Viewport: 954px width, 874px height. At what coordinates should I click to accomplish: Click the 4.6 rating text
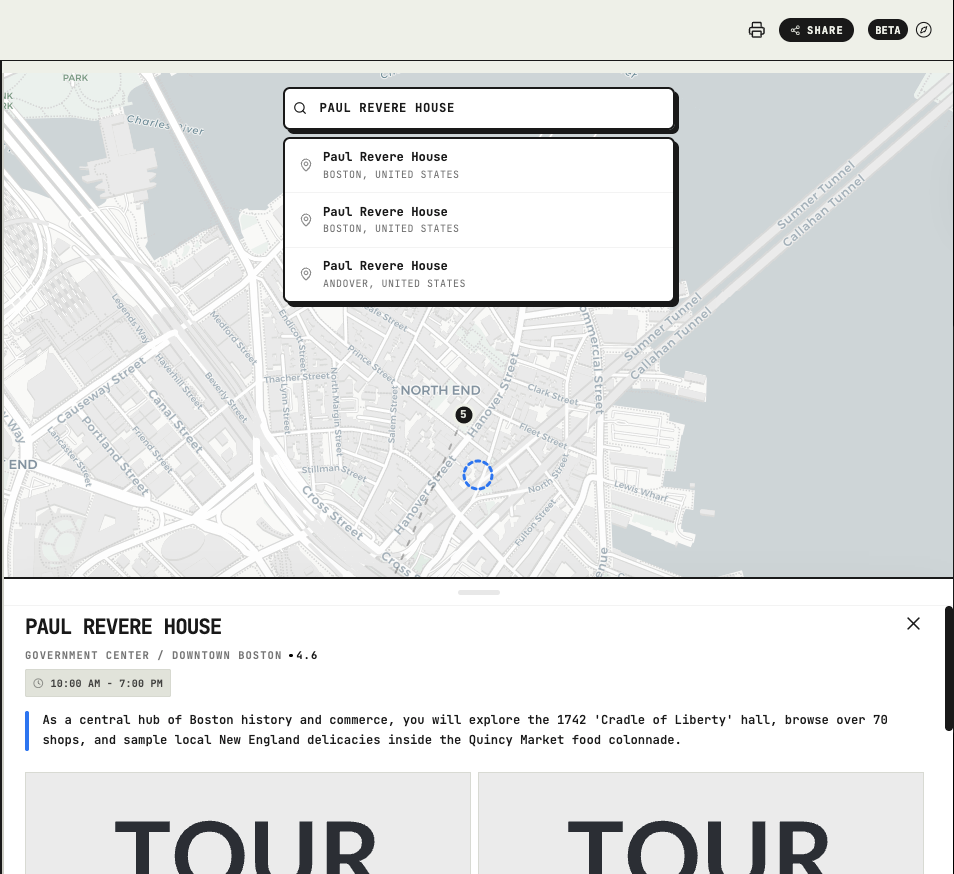click(307, 656)
